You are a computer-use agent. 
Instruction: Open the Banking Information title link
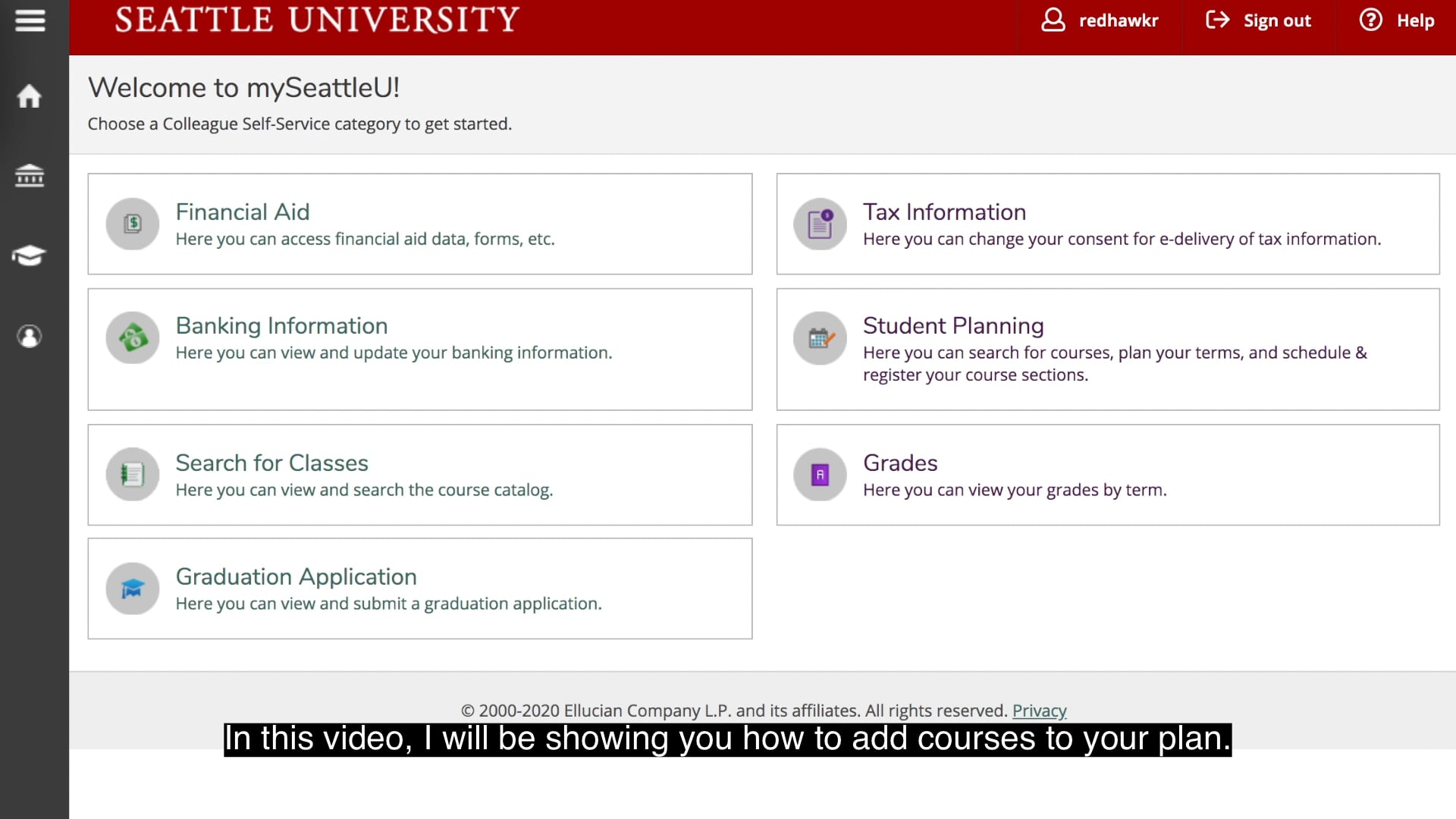[x=281, y=325]
